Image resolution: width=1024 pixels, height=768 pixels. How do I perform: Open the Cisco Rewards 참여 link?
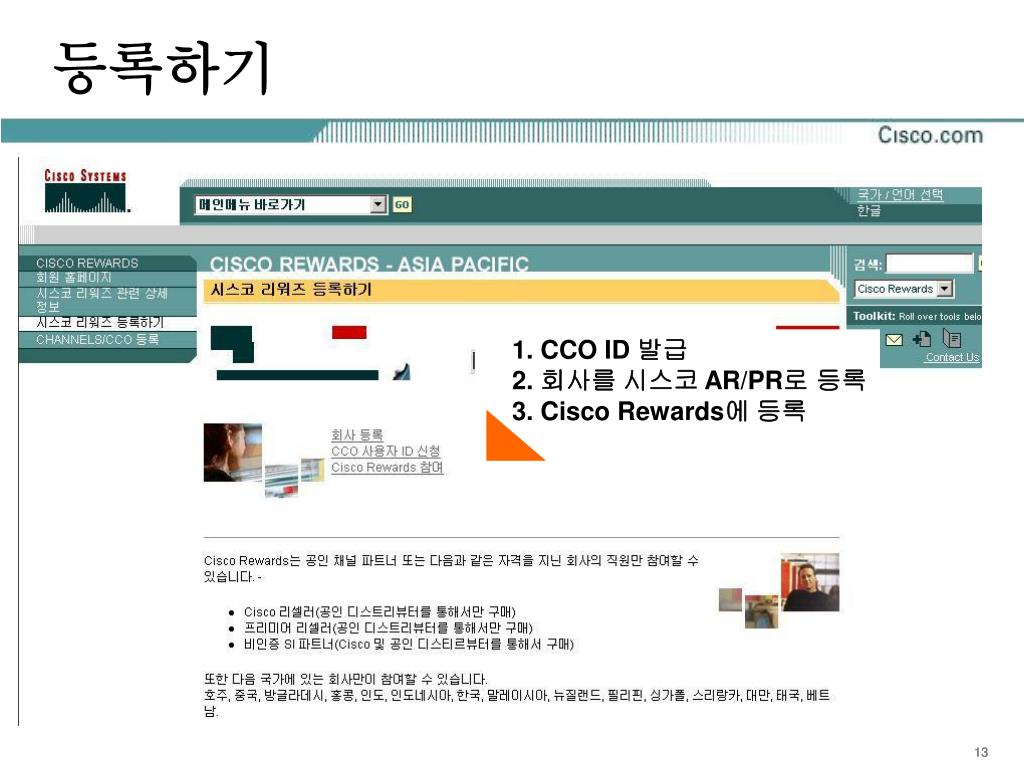pos(387,468)
